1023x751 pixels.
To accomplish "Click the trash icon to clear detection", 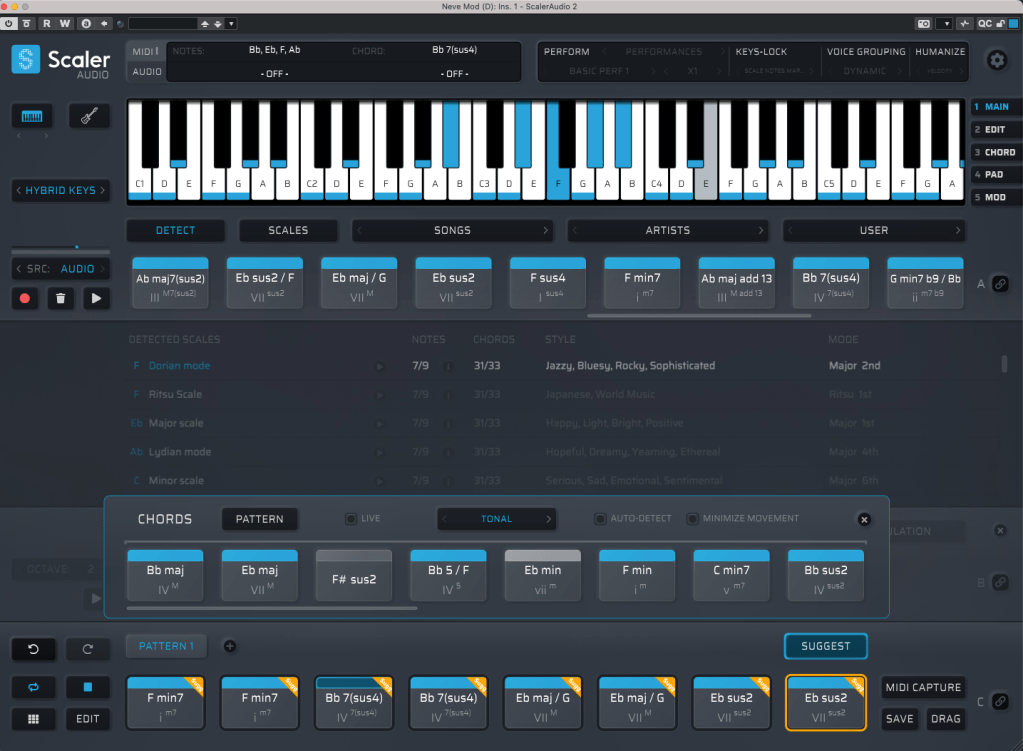I will tap(61, 298).
